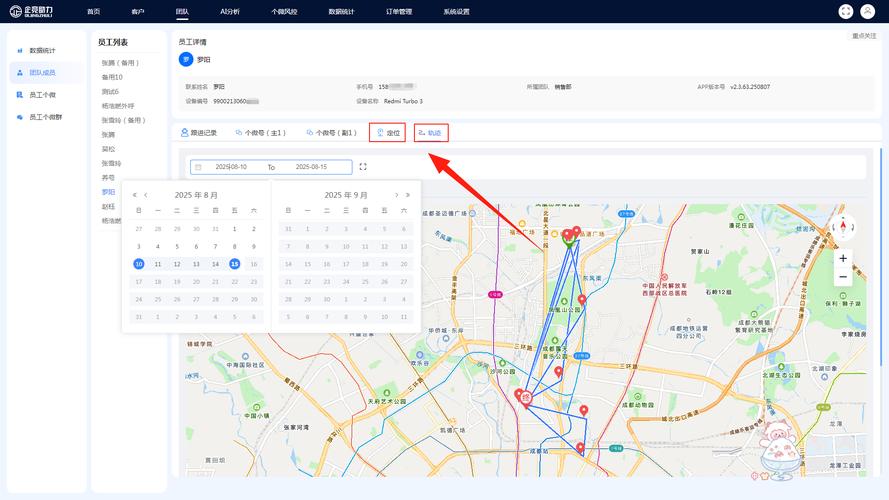889x500 pixels.
Task: Open 个微风控 in the top navigation
Action: pos(284,11)
